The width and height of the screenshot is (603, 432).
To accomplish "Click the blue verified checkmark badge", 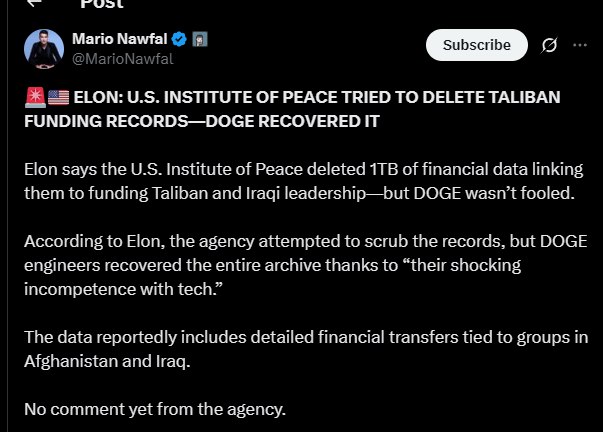I will click(179, 40).
